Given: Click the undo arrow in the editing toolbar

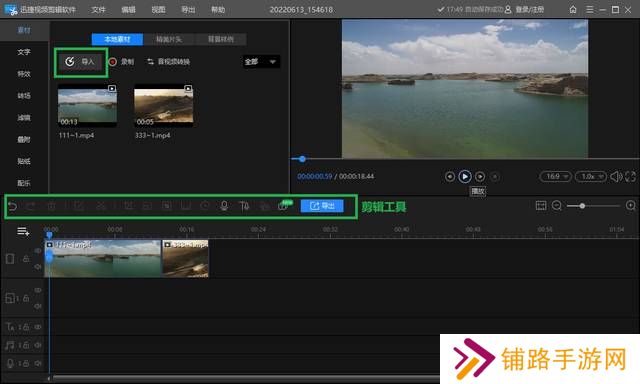Looking at the screenshot, I should (x=12, y=206).
